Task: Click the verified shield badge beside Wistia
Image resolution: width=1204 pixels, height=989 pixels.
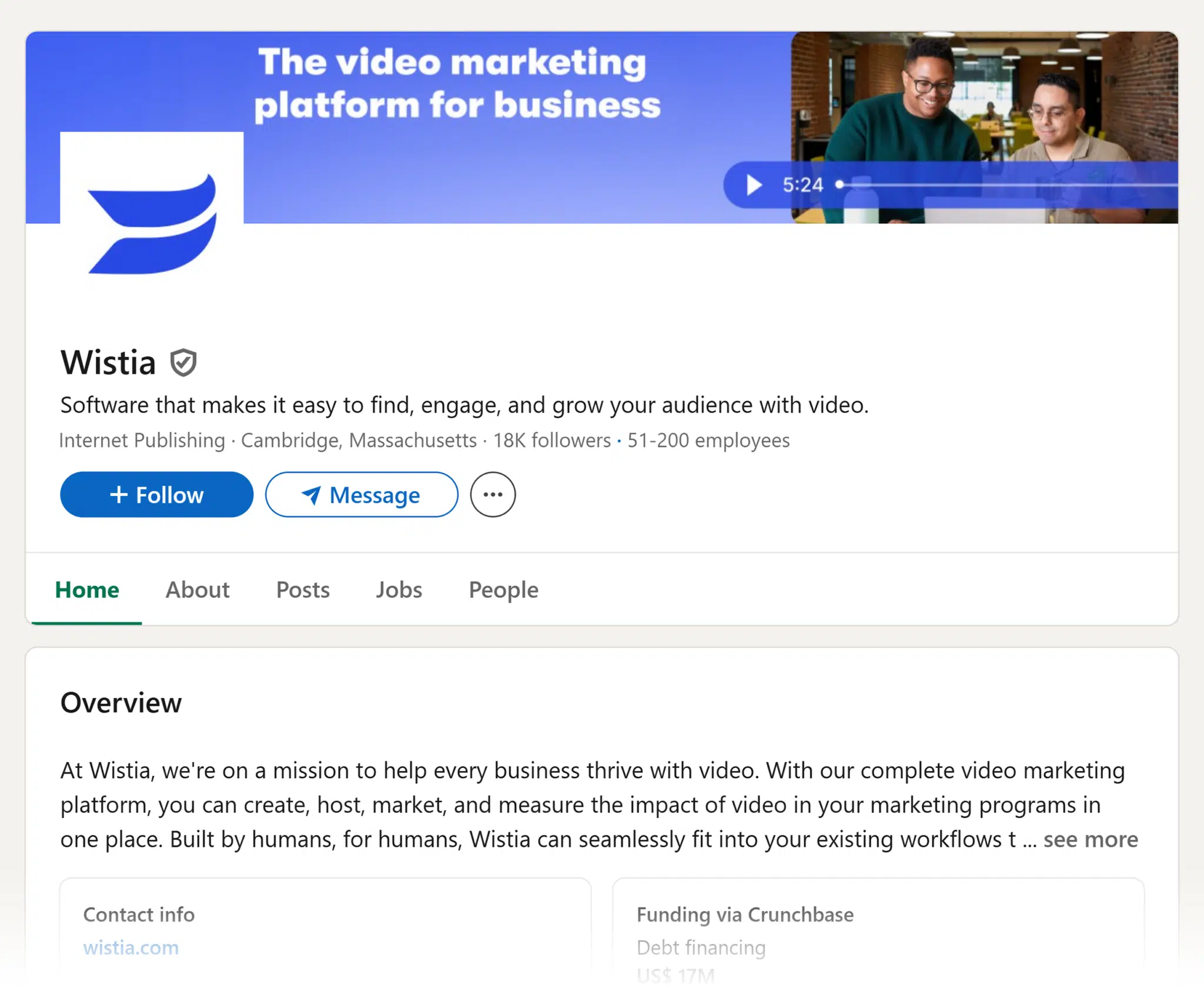Action: coord(183,363)
